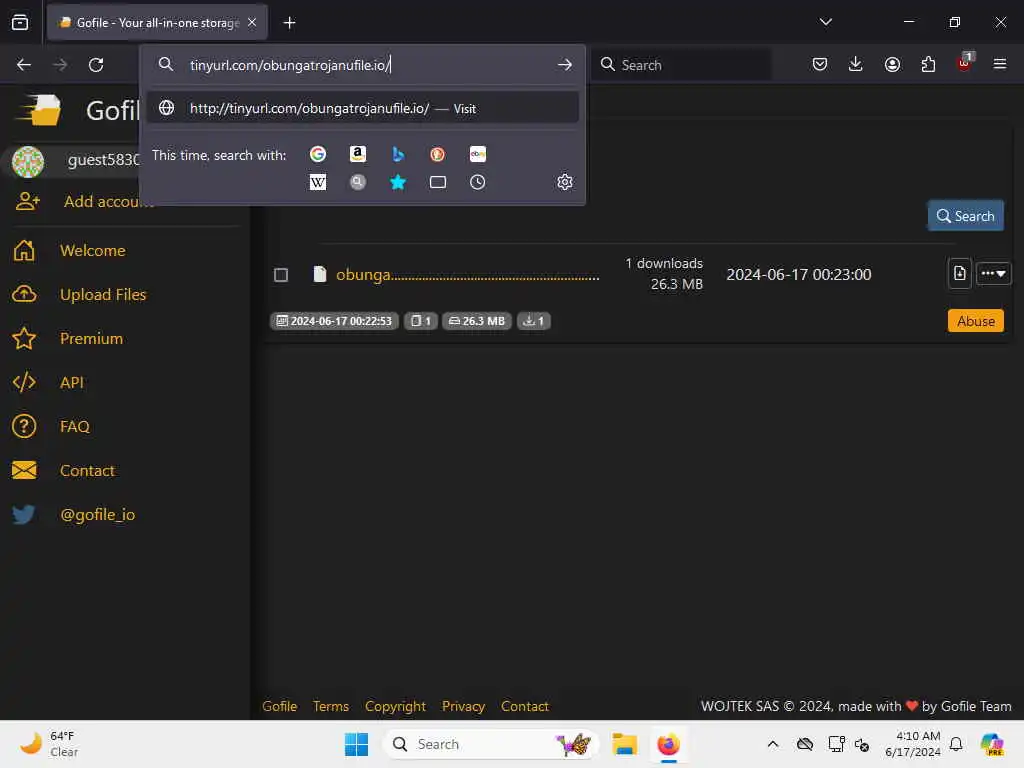
Task: Search with Google icon
Action: tap(318, 154)
